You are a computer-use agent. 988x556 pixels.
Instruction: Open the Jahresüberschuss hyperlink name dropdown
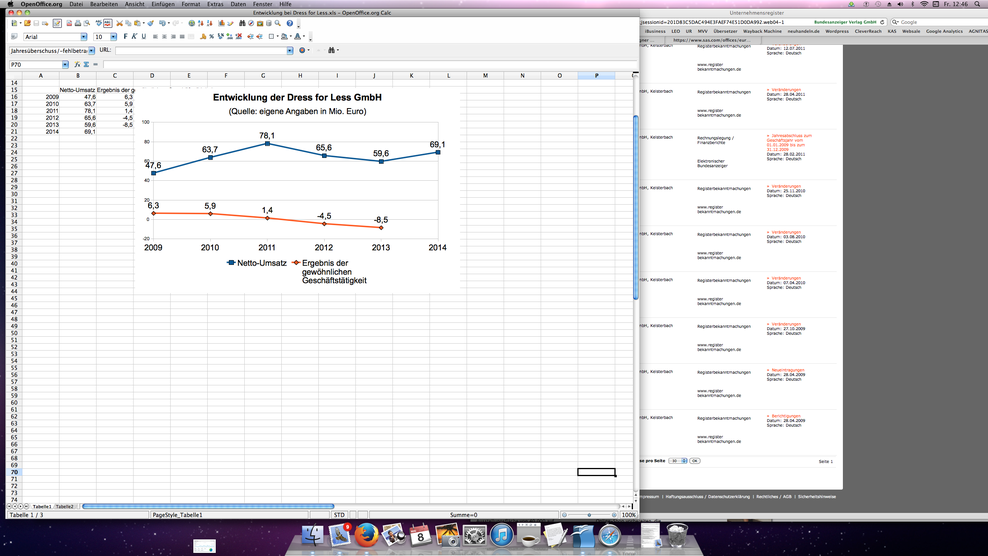coord(91,50)
